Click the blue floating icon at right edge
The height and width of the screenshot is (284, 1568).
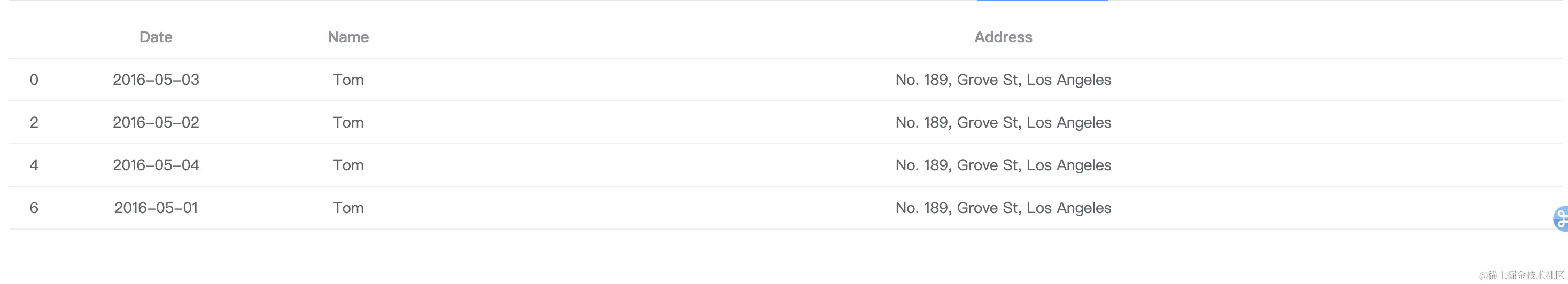coord(1561,219)
